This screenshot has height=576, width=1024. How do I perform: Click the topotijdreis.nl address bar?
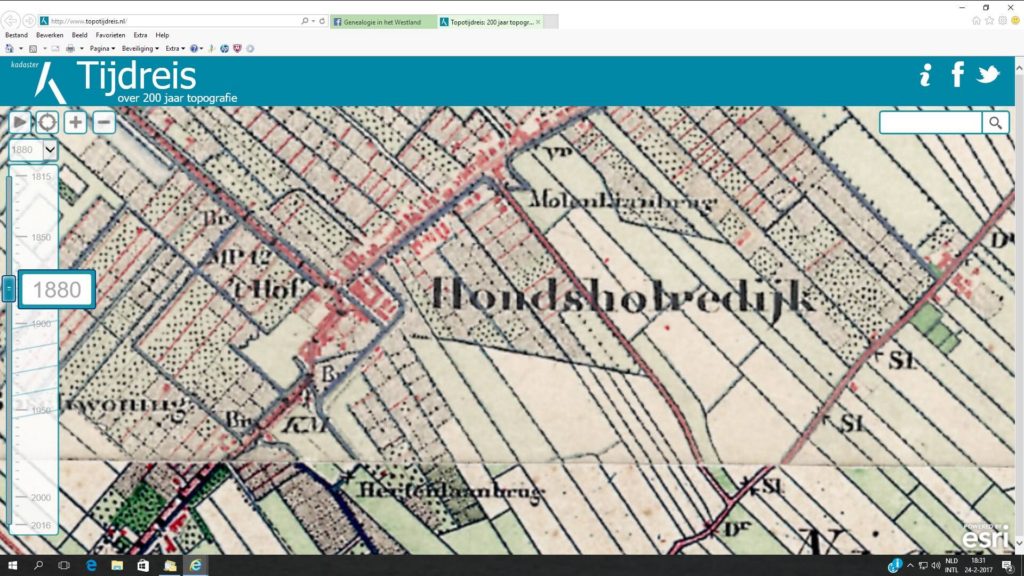coord(170,21)
